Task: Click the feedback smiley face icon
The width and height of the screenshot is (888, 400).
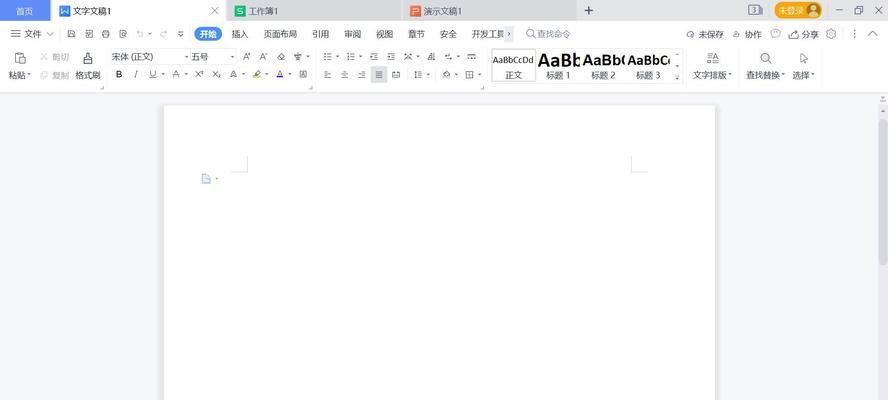Action: (x=775, y=34)
